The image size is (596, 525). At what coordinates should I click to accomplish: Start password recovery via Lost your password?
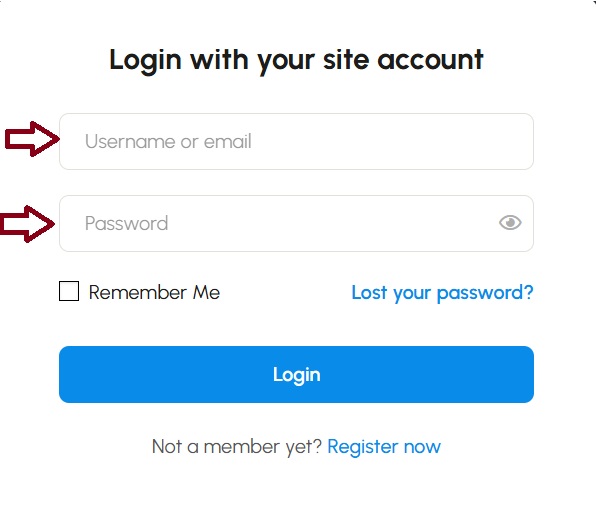point(442,293)
